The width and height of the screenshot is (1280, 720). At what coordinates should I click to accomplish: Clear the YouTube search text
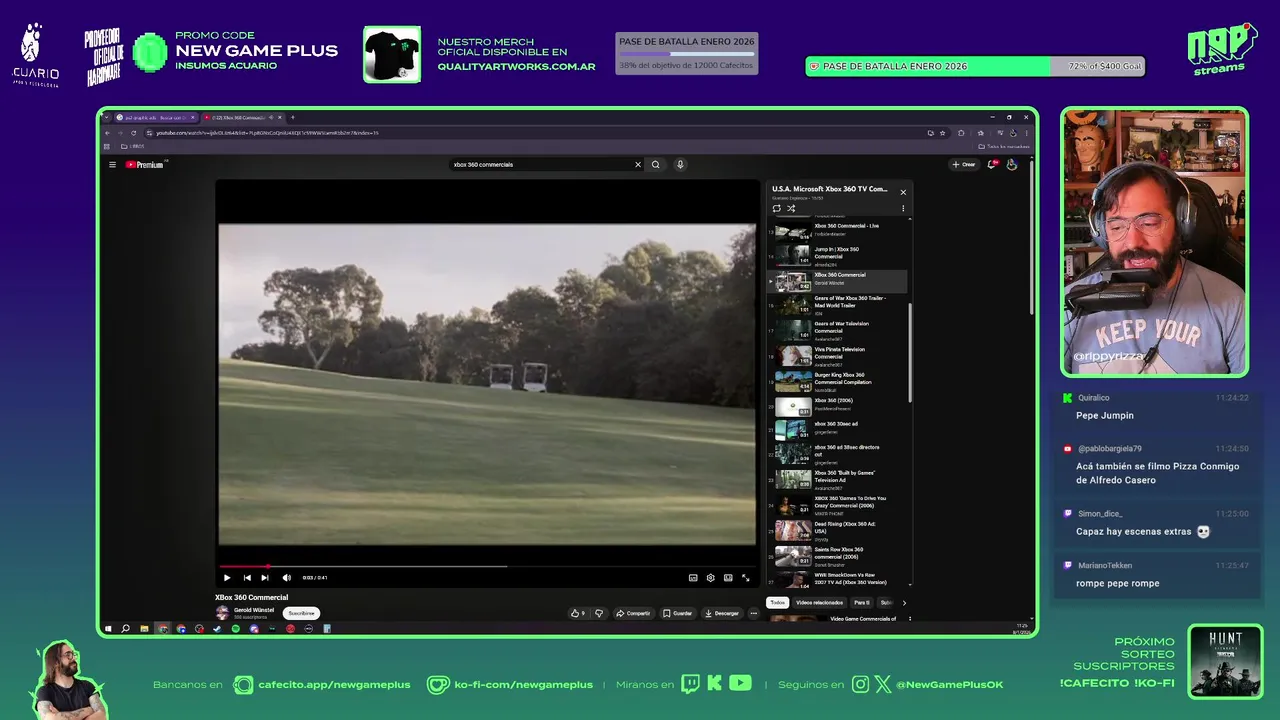(x=638, y=164)
